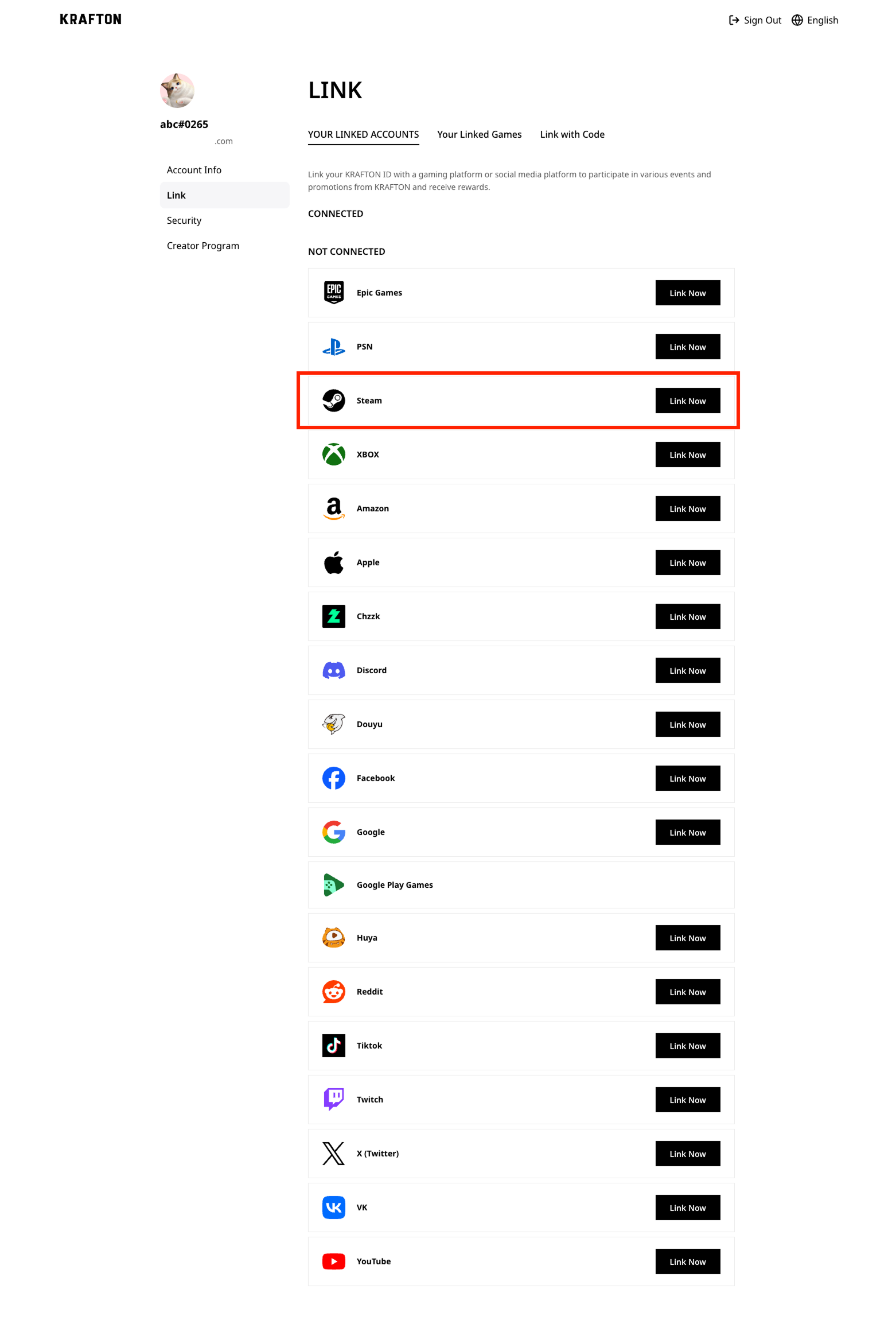Click the Twitch logo icon
The width and height of the screenshot is (896, 1328).
[x=333, y=1100]
